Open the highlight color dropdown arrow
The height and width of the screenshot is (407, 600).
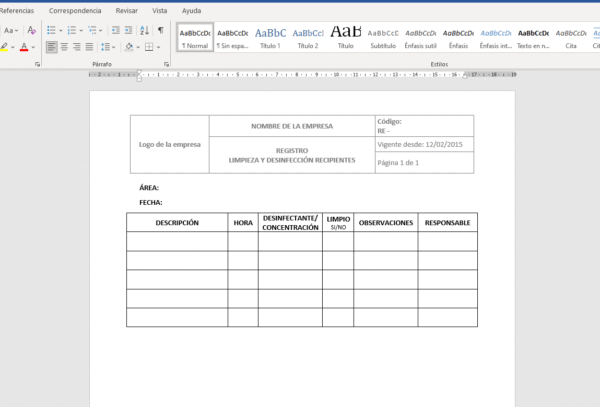(13, 47)
